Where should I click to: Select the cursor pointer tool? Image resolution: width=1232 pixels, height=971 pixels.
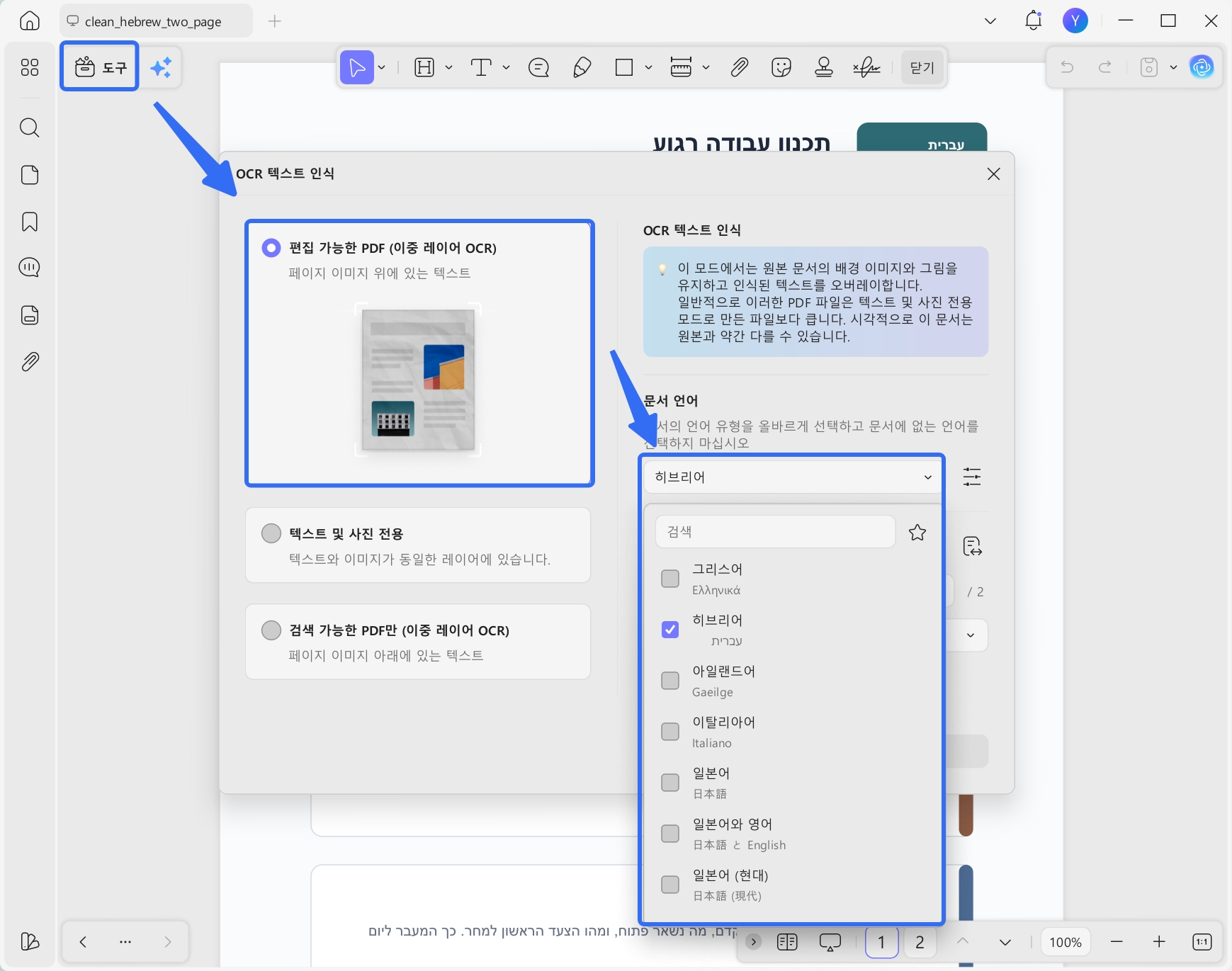[357, 67]
